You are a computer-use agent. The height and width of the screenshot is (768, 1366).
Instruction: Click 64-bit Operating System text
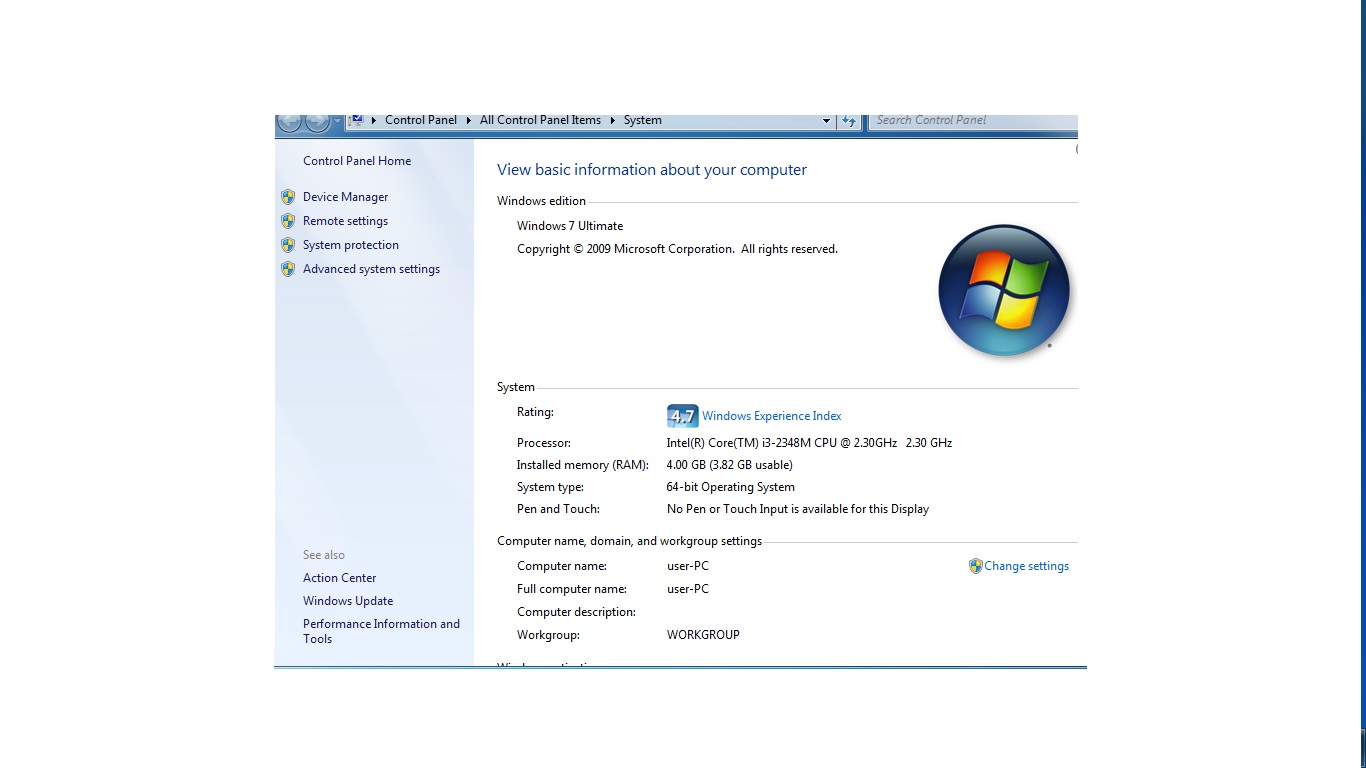tap(731, 487)
